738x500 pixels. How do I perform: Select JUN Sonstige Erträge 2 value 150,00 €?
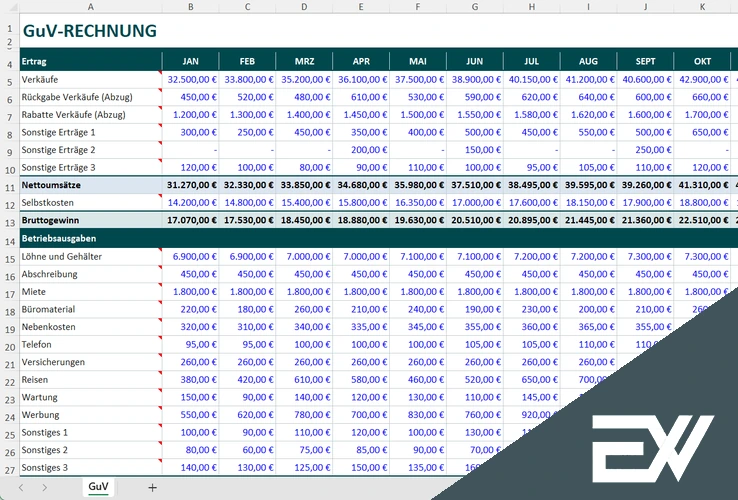coord(474,150)
